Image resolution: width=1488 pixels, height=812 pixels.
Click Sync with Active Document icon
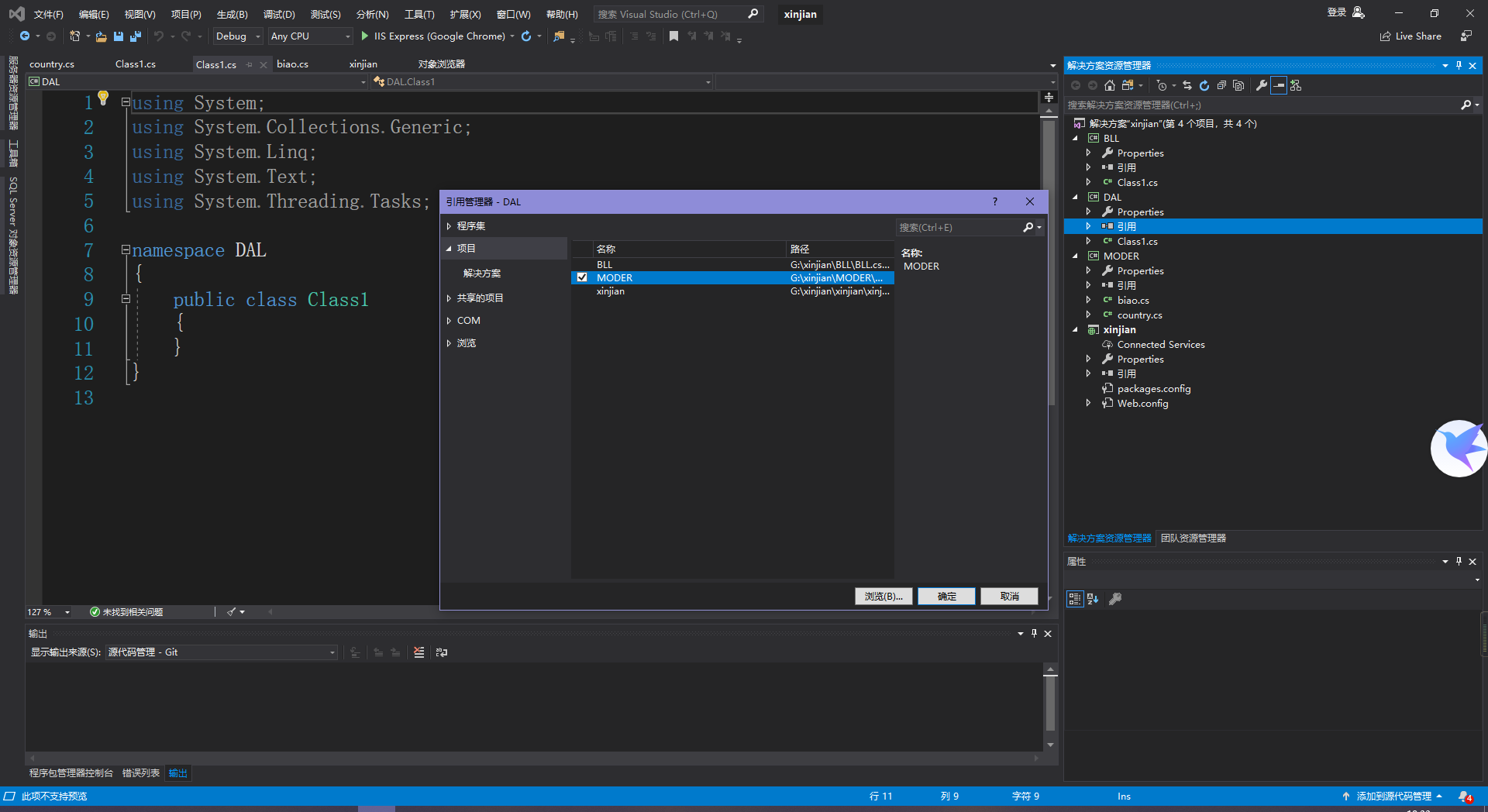coord(1187,85)
